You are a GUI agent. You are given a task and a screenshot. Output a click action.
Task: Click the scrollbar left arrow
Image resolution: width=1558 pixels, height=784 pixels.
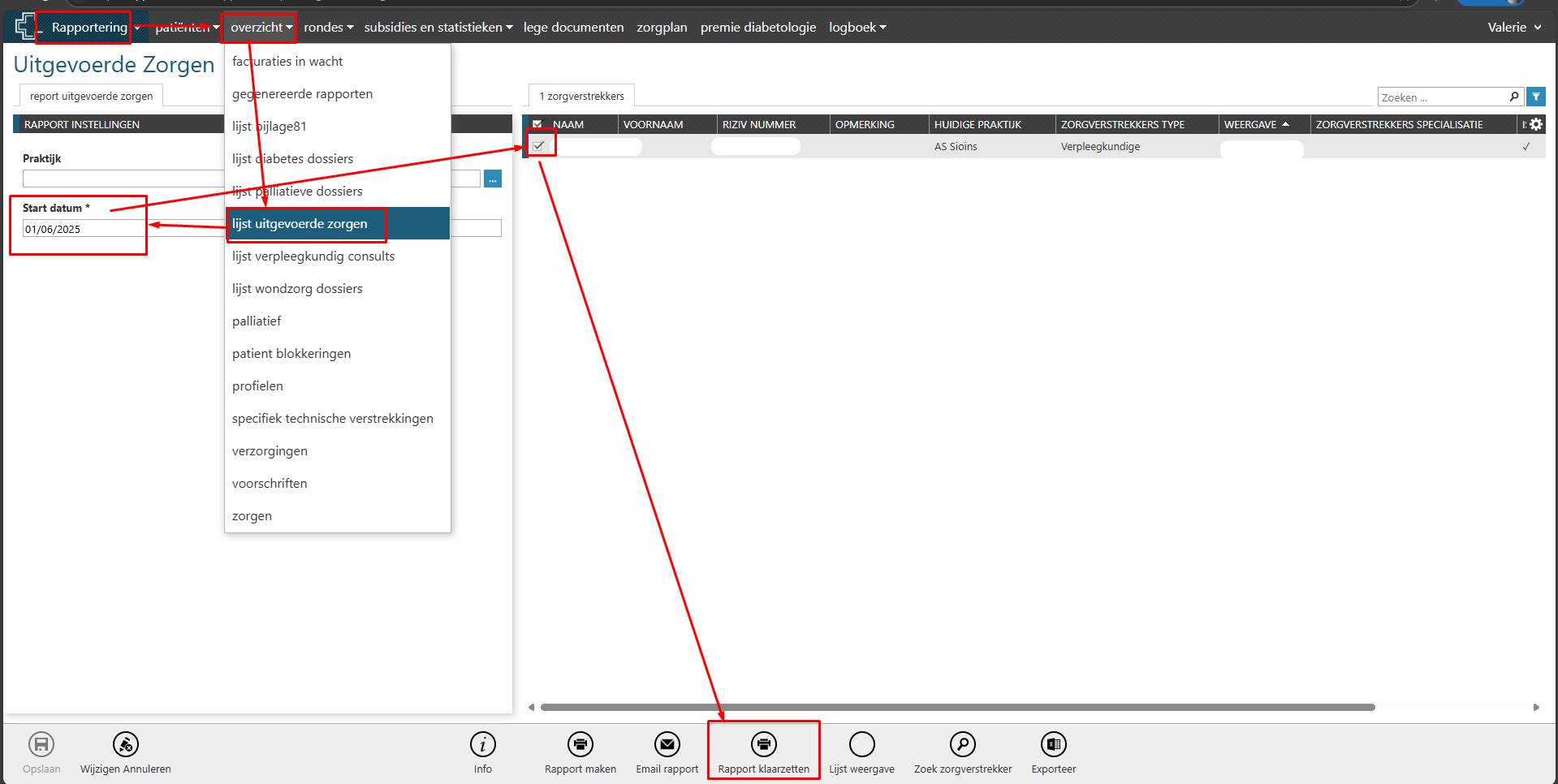[531, 707]
